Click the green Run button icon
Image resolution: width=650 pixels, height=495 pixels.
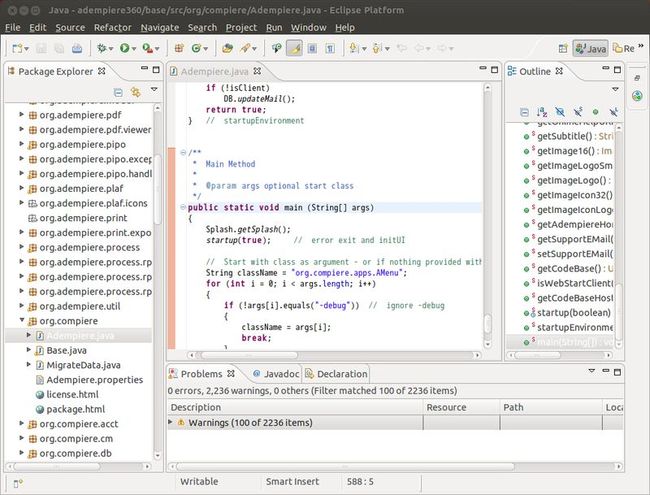(x=124, y=49)
